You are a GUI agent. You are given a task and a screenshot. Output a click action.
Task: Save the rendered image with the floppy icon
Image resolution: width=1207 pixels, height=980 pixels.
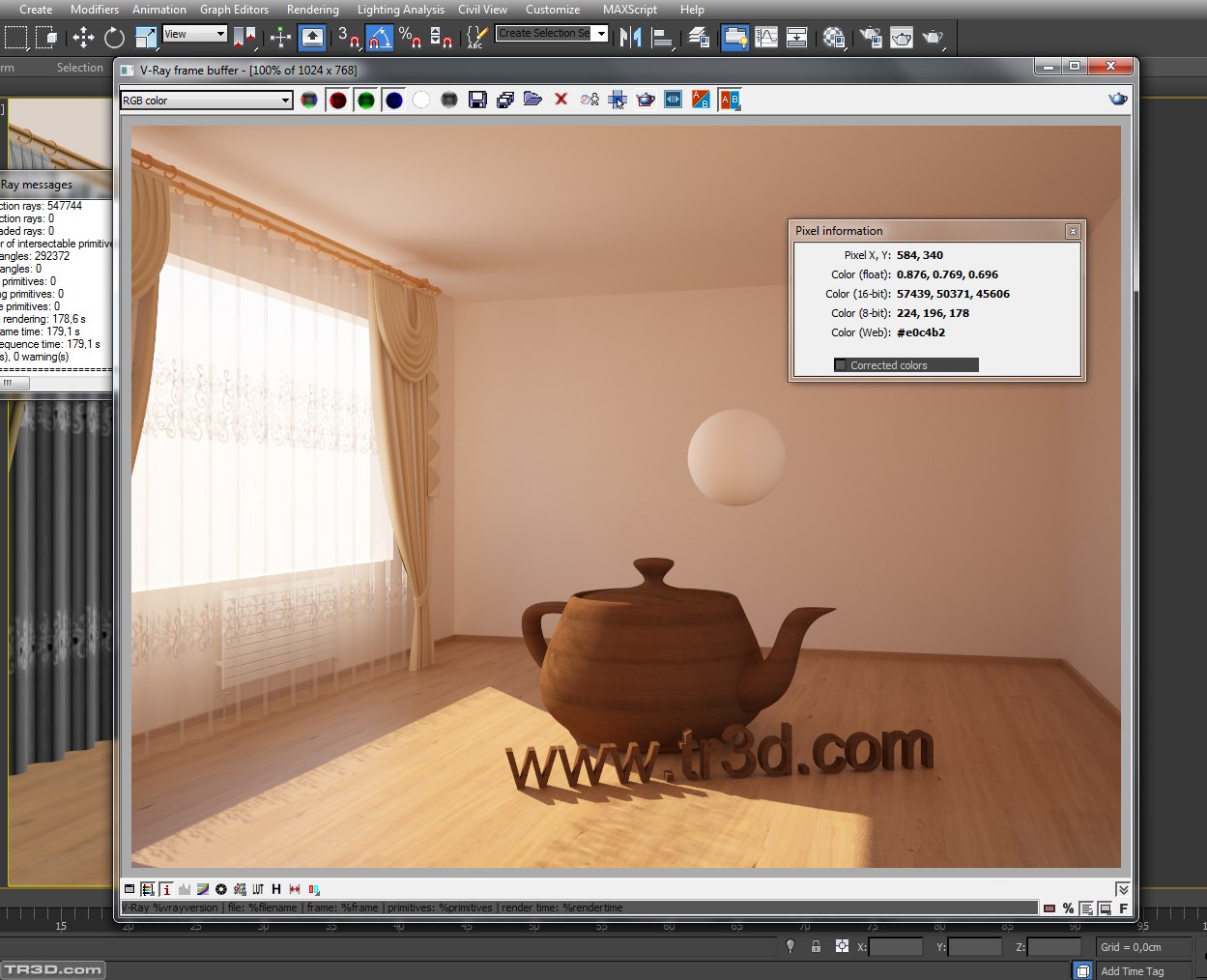point(477,100)
